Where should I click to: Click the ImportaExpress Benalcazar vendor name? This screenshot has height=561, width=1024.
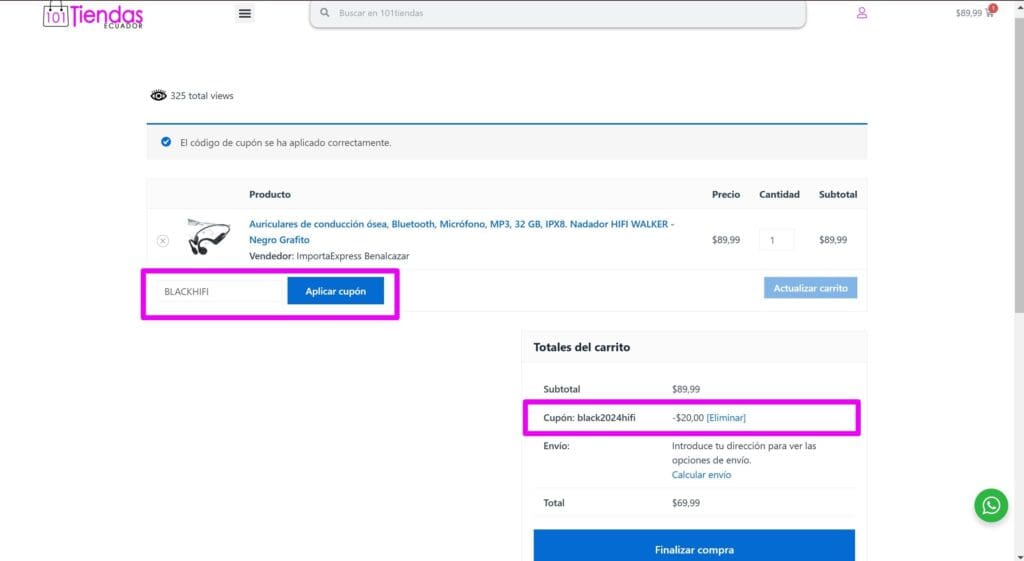(x=353, y=256)
